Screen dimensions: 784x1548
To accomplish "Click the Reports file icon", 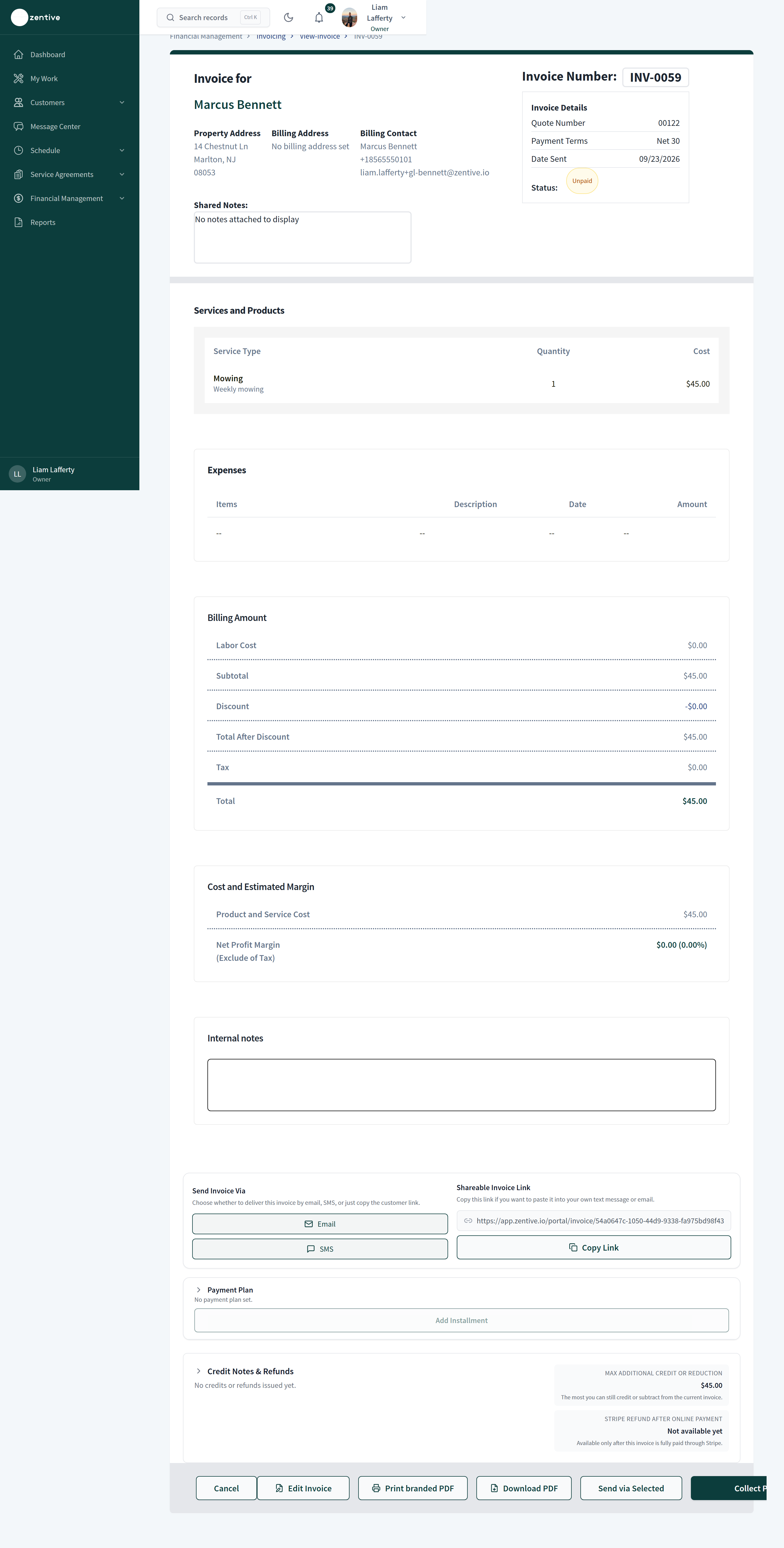I will click(x=19, y=222).
